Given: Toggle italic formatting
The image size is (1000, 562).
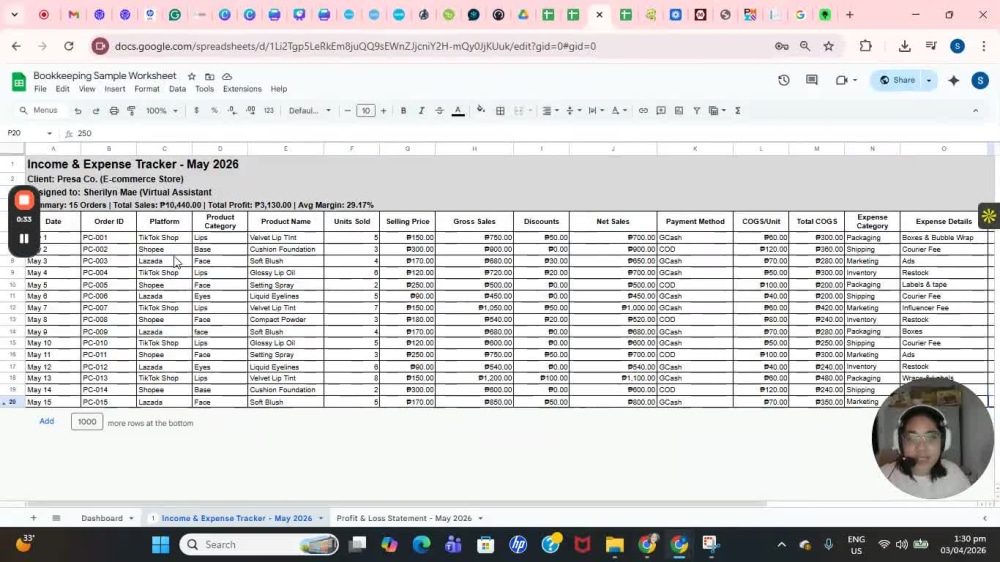Looking at the screenshot, I should click(x=421, y=111).
